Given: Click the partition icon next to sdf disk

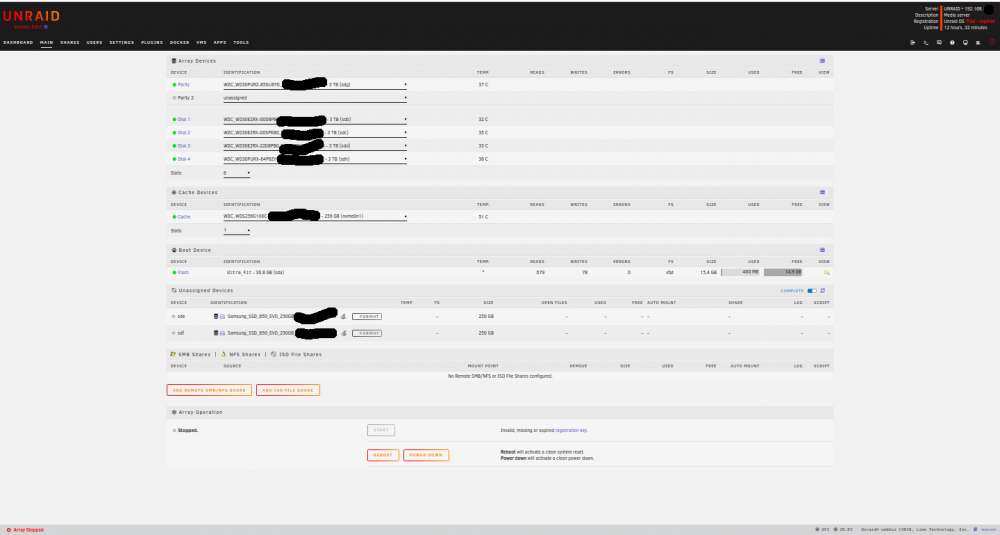Looking at the screenshot, I should click(223, 333).
